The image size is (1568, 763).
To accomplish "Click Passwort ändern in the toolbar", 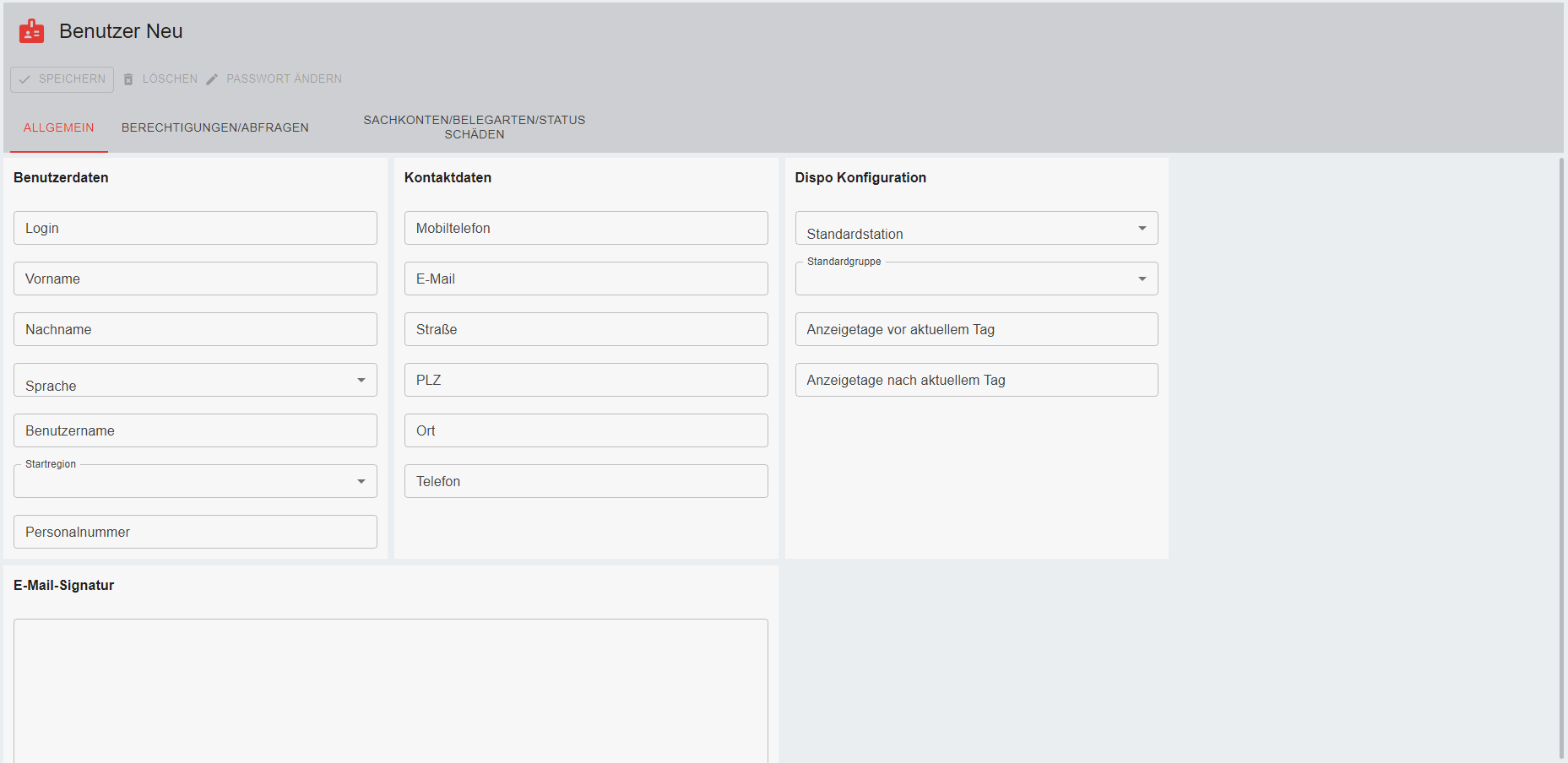I will (284, 79).
